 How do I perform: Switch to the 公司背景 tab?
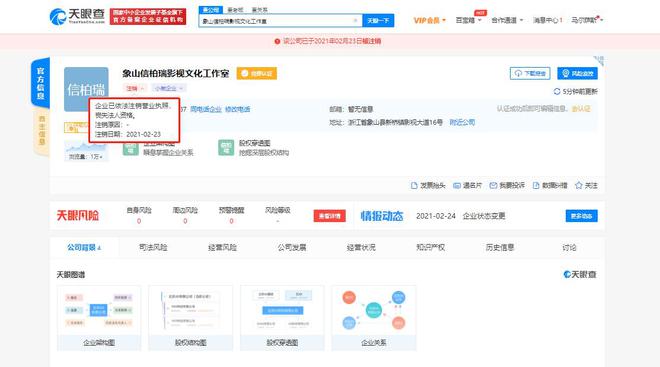click(84, 247)
